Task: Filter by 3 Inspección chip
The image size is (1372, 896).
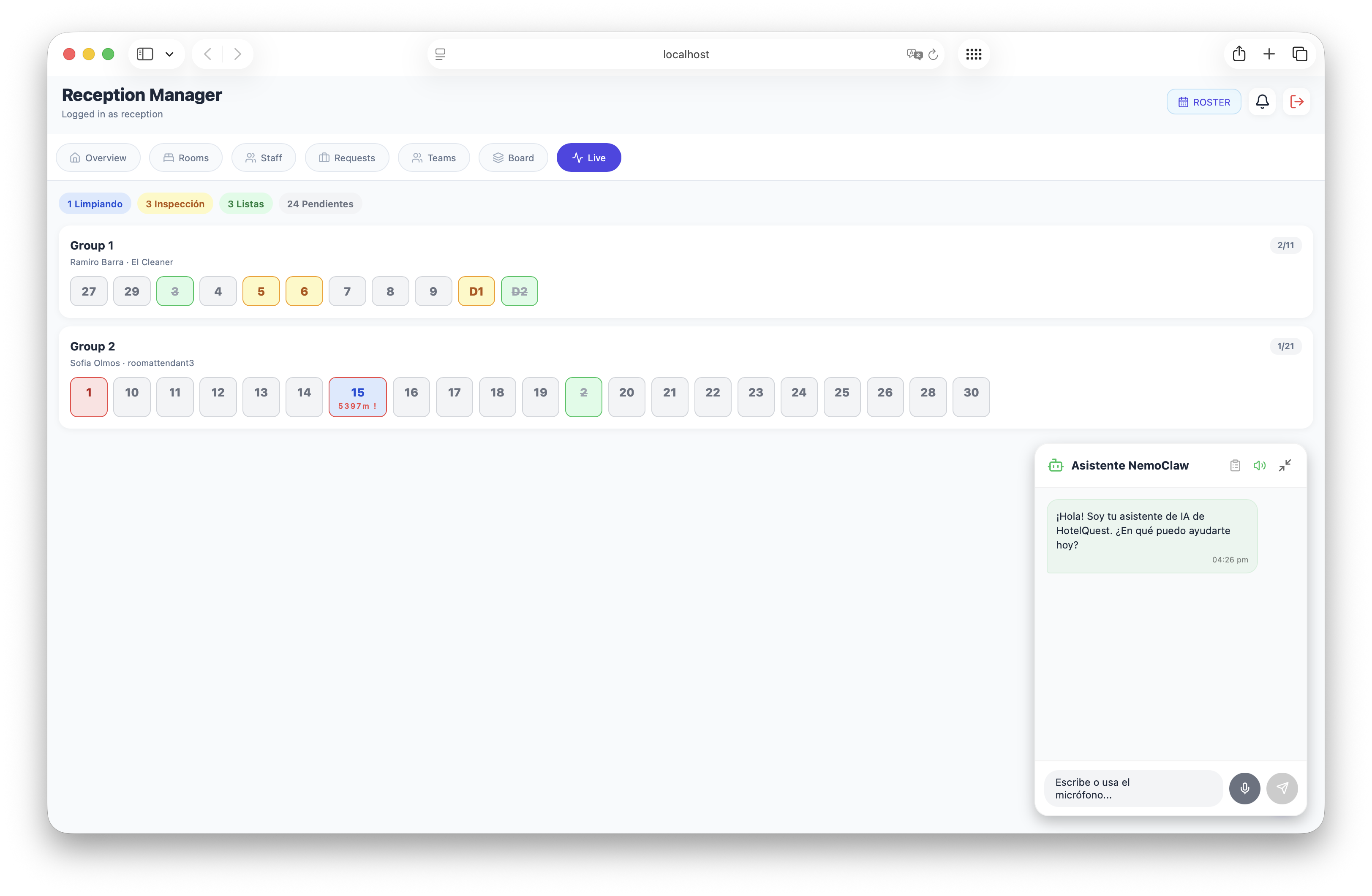Action: click(x=175, y=204)
